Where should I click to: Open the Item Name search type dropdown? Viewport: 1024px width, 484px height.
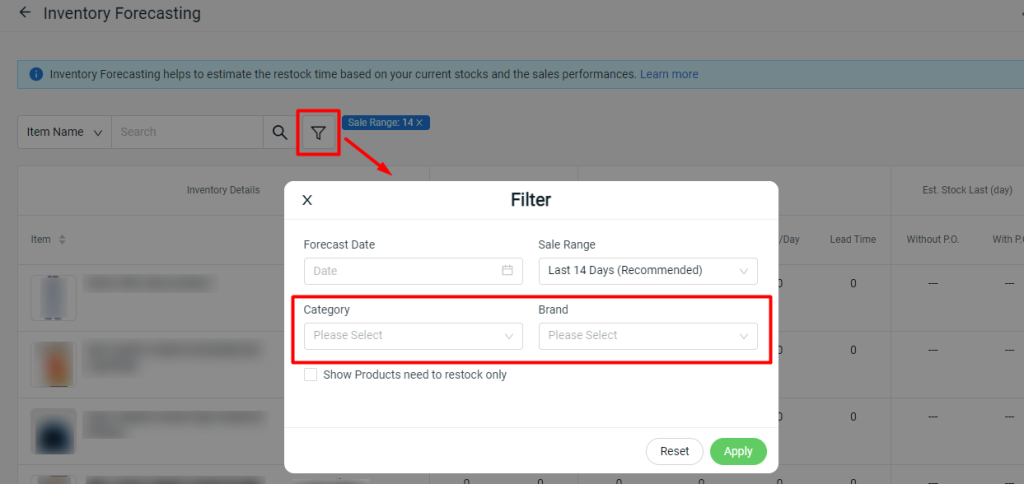pos(65,132)
